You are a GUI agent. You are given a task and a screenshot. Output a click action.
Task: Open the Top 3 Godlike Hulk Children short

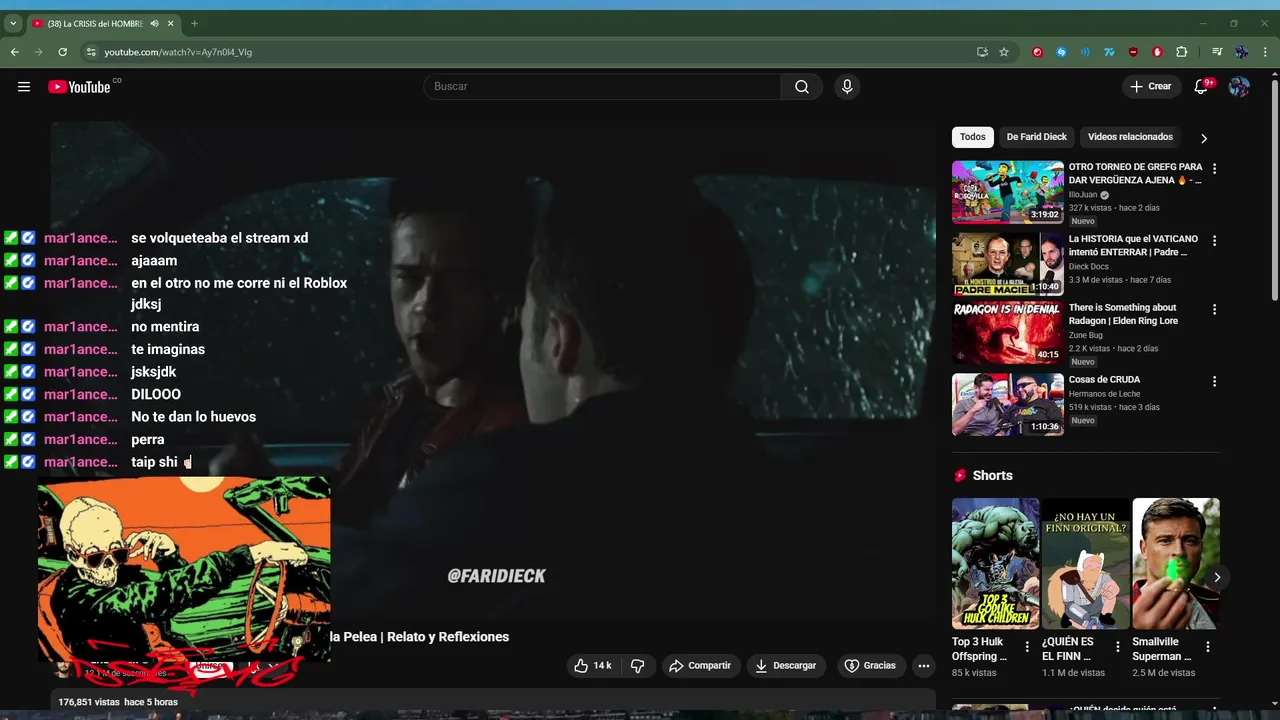[x=995, y=563]
